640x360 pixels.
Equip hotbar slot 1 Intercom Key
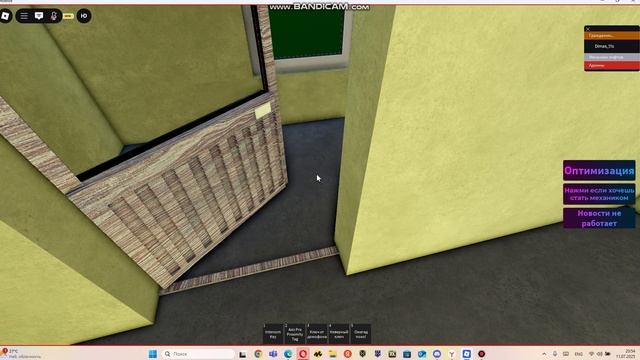point(273,334)
